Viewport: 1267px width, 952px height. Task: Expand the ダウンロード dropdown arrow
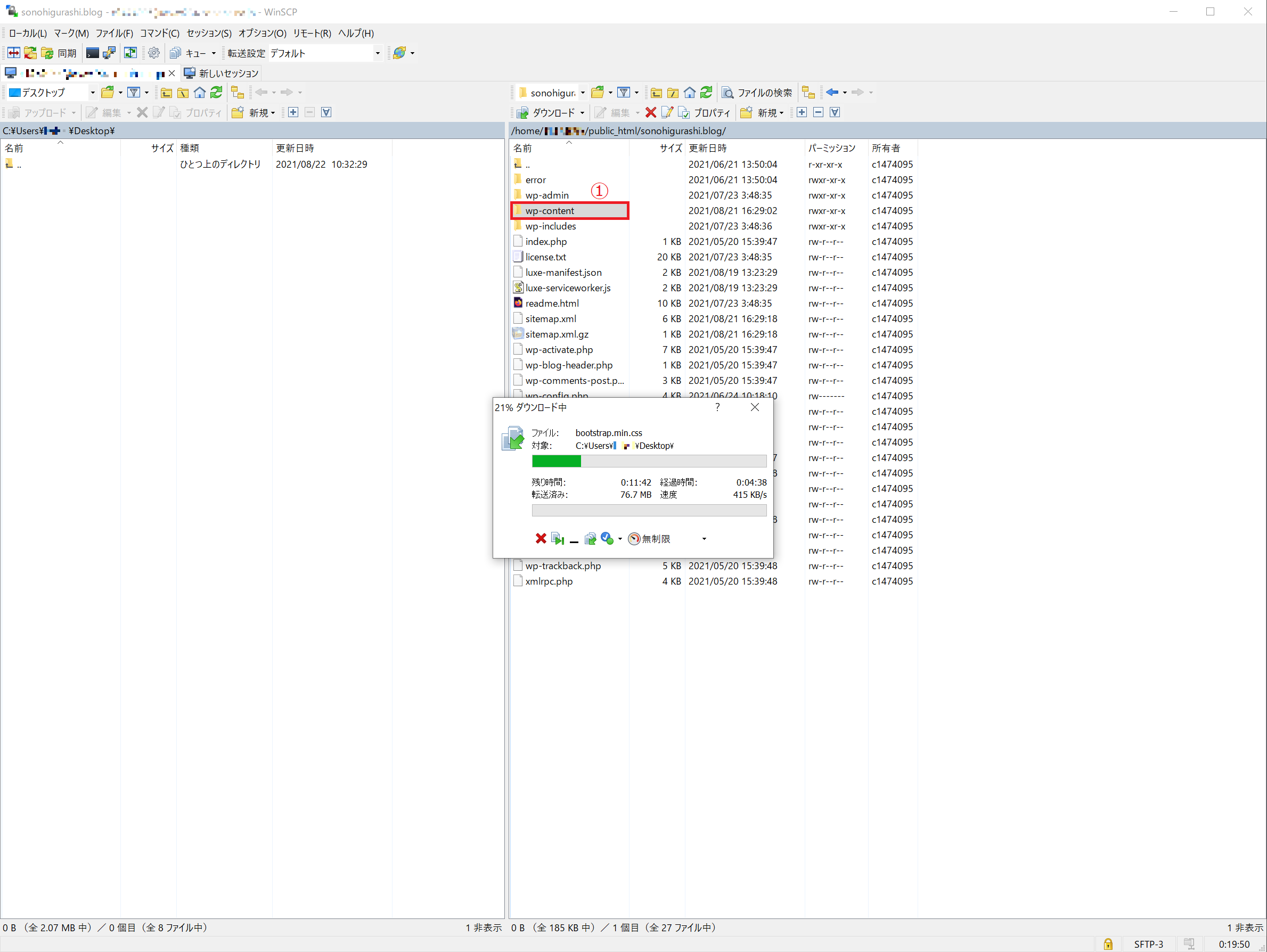583,112
